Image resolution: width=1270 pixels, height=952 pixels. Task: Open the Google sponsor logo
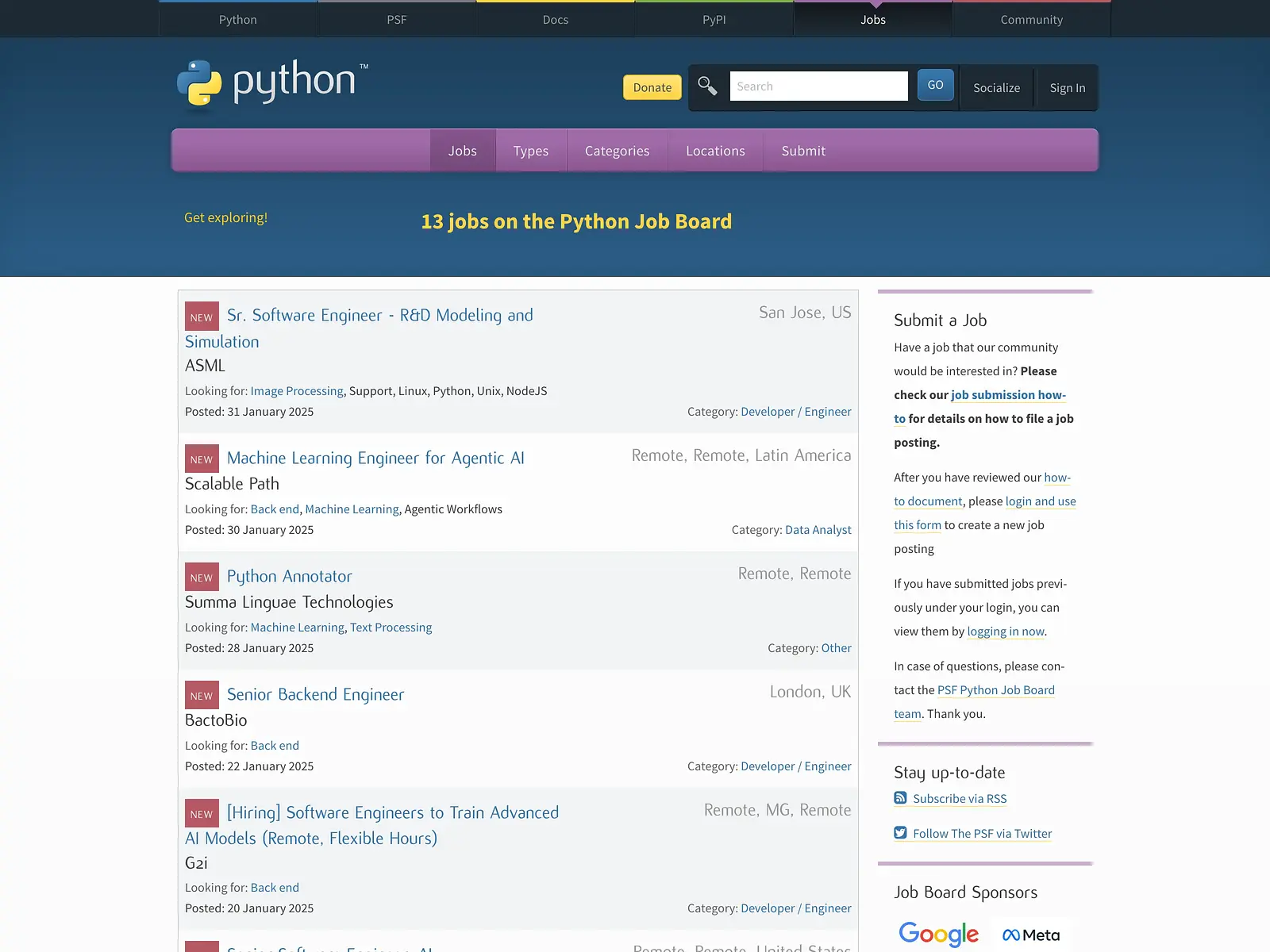point(938,935)
